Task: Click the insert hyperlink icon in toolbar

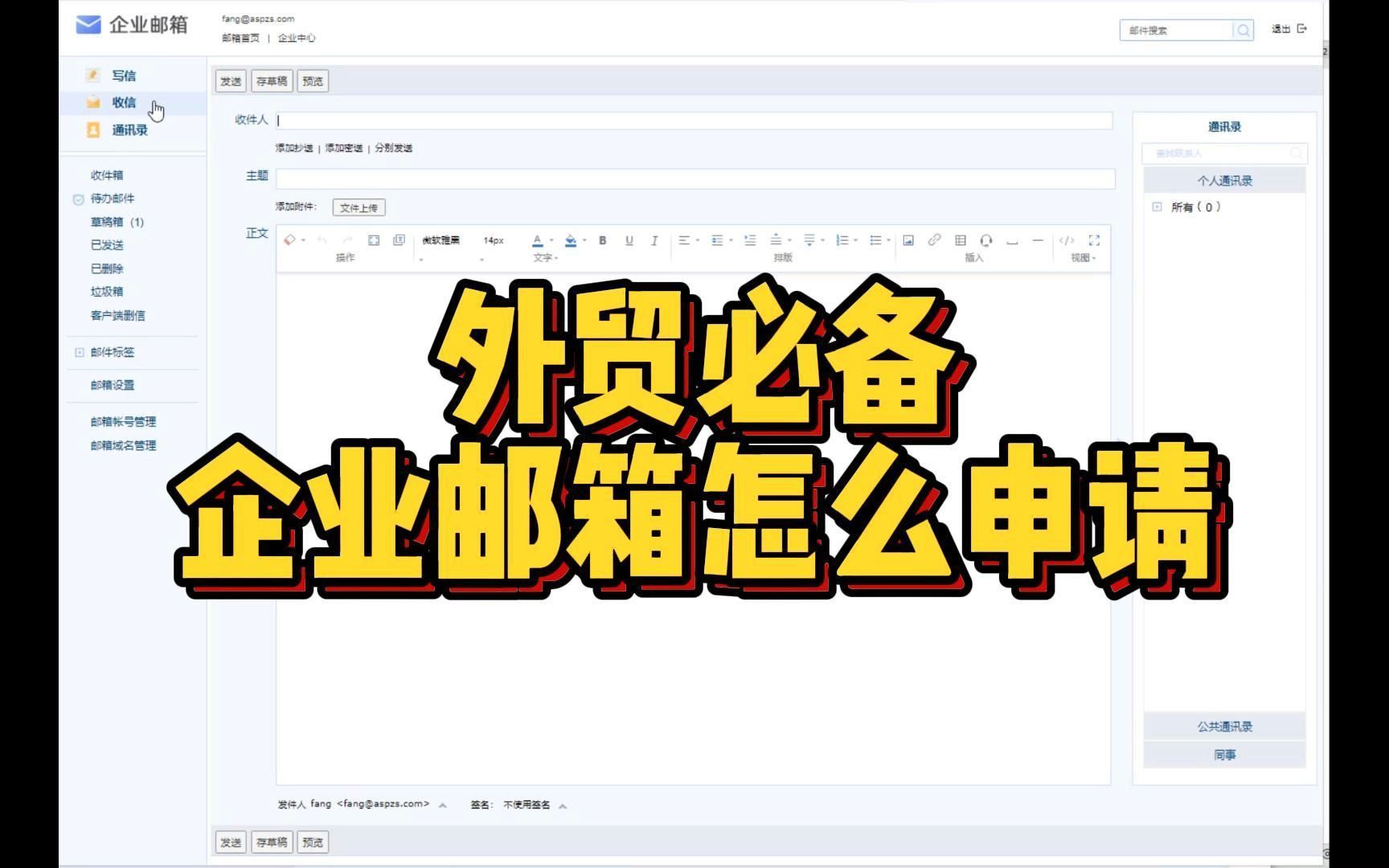Action: coord(934,240)
